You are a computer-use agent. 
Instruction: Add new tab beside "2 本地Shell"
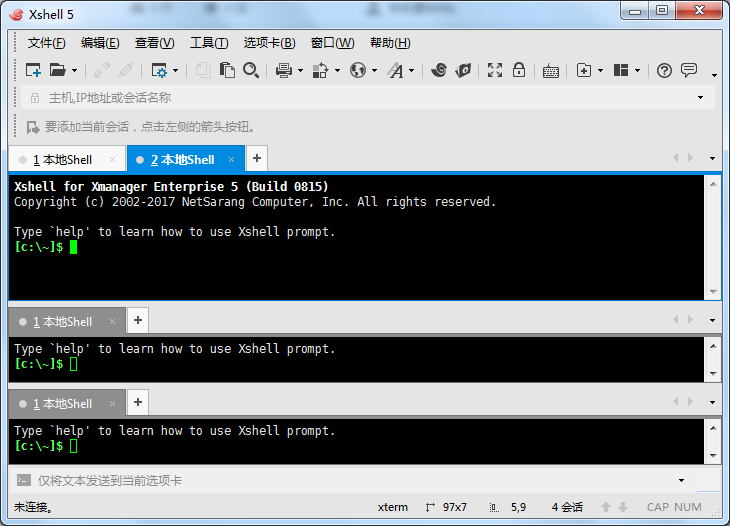click(x=257, y=158)
